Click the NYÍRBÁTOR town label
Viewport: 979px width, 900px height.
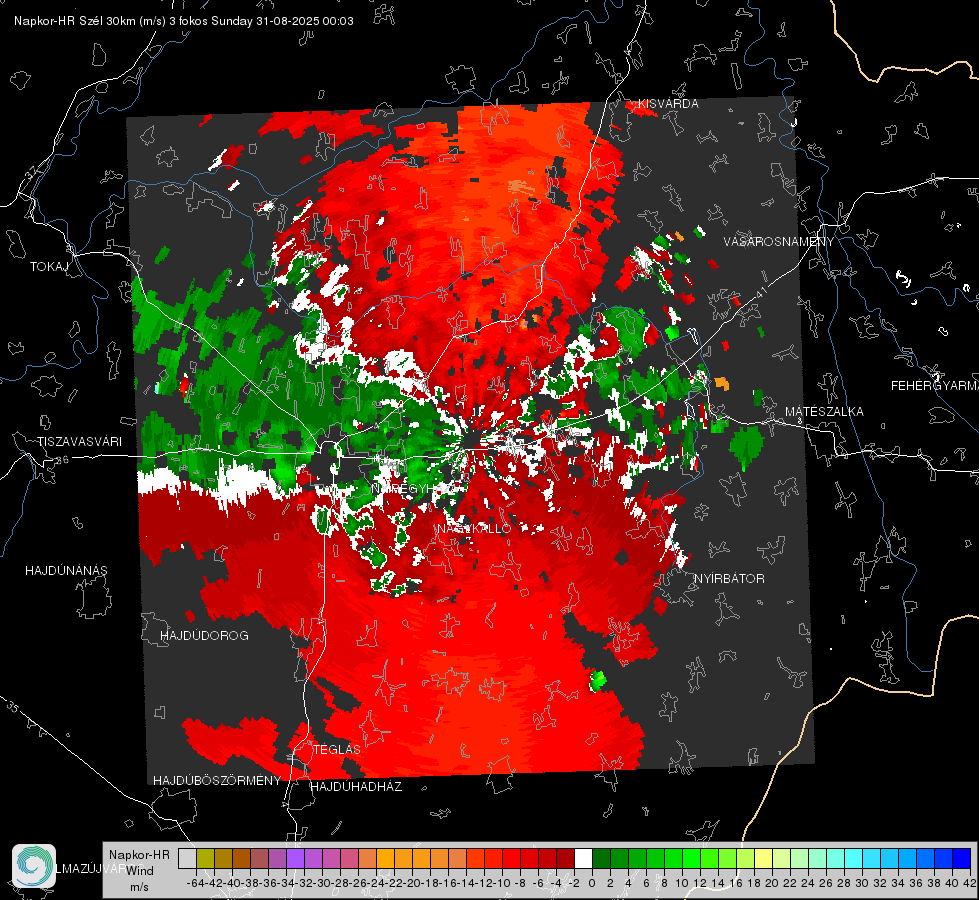click(729, 579)
